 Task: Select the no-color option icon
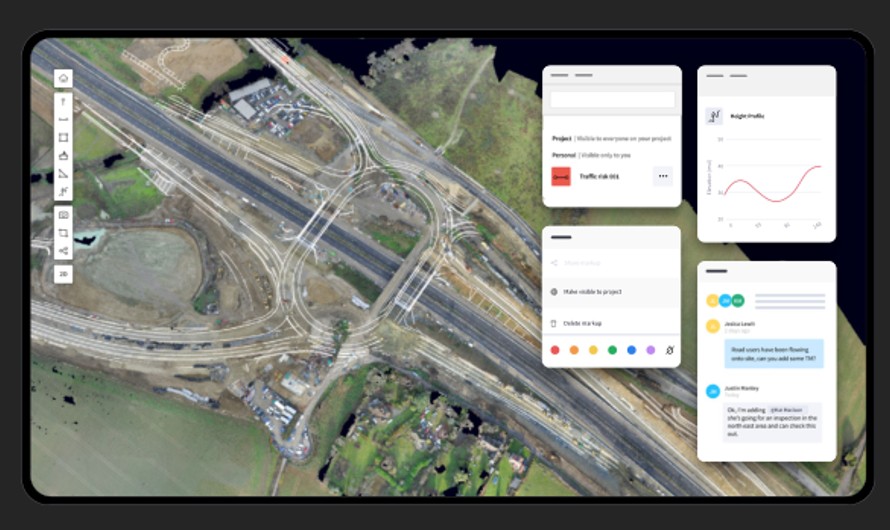pos(669,350)
